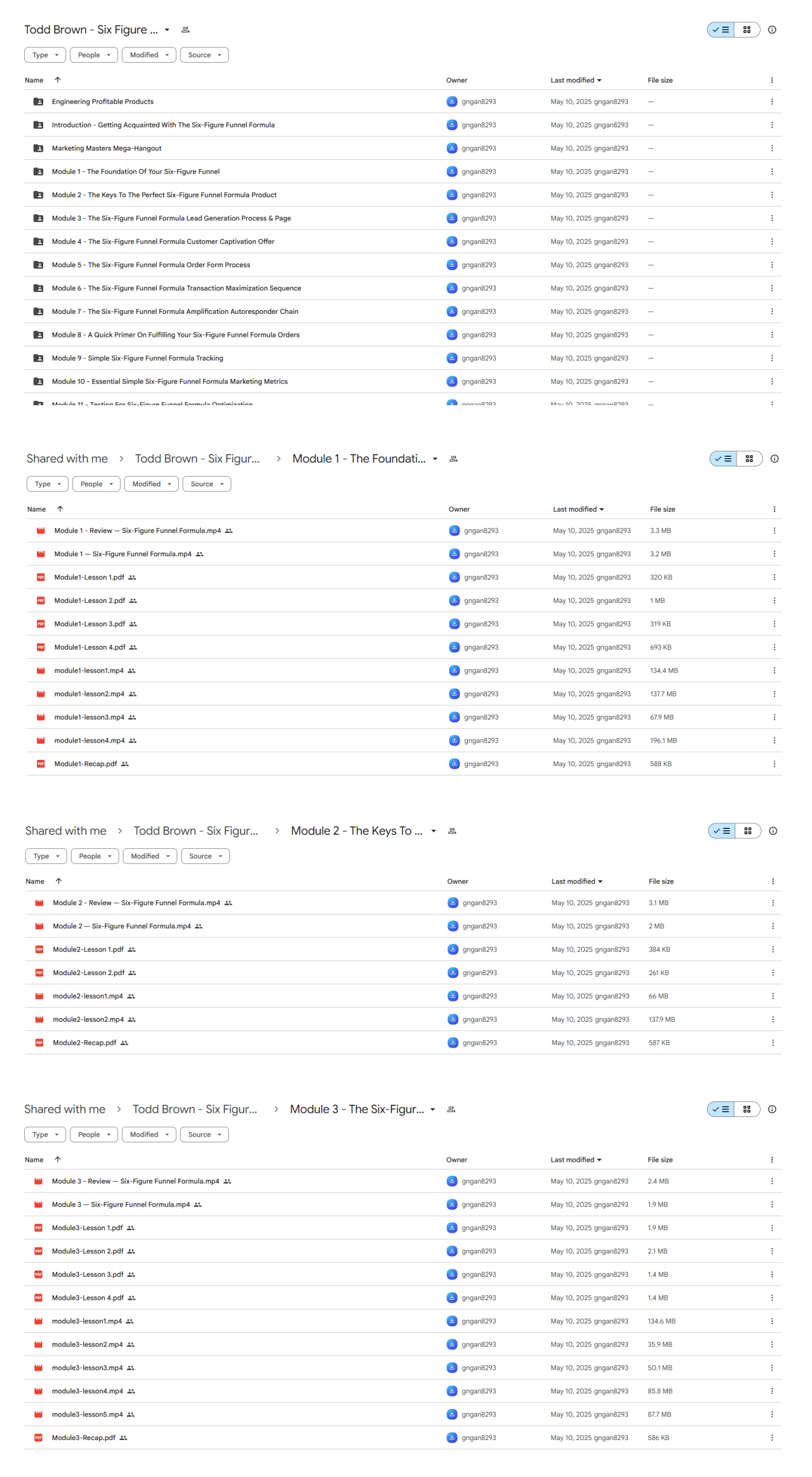This screenshot has height=1477, width=812.
Task: Click column options in Module 3 header row
Action: tap(772, 1160)
